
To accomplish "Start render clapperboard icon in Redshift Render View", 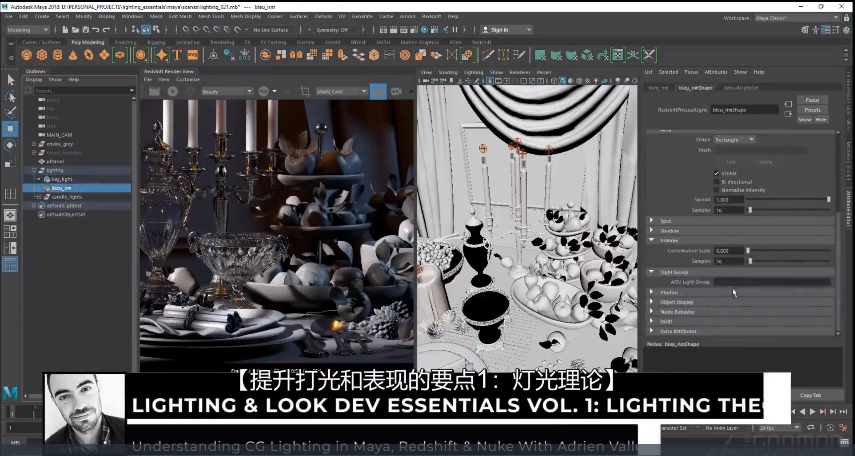I will click(154, 92).
